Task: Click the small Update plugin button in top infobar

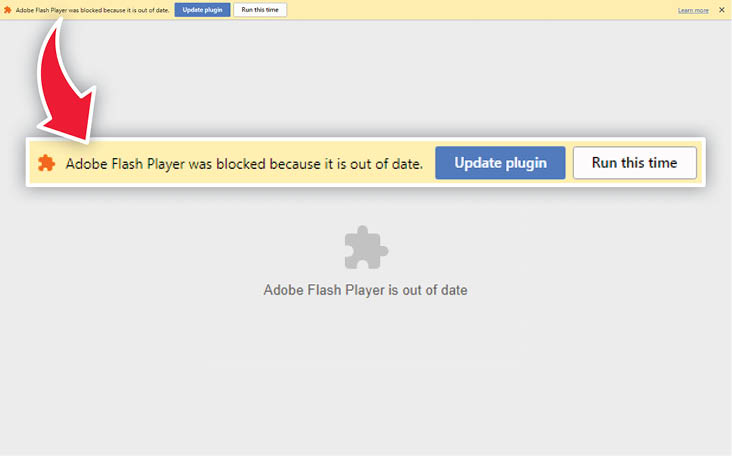Action: pyautogui.click(x=202, y=10)
